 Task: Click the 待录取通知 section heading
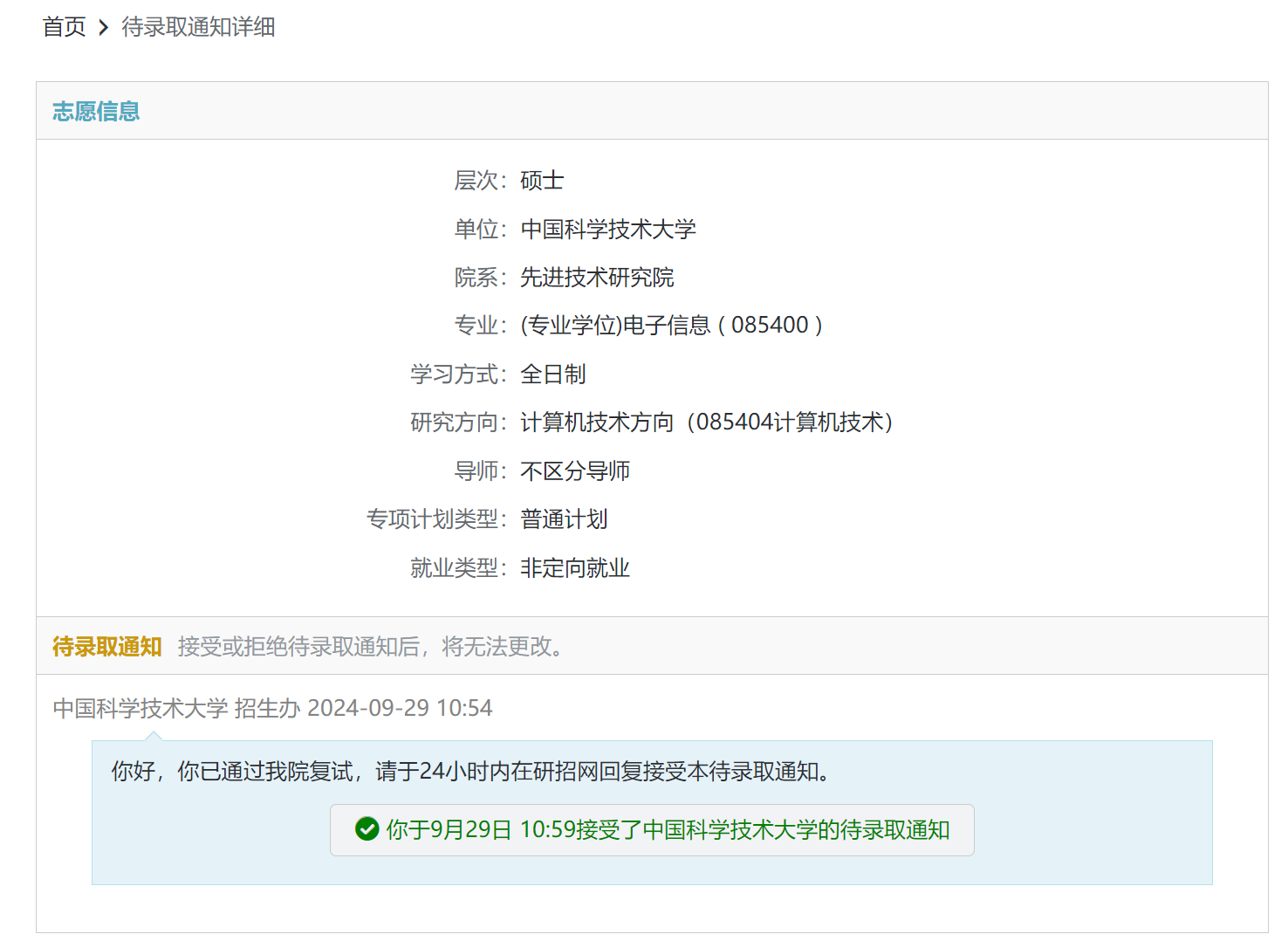click(x=106, y=647)
